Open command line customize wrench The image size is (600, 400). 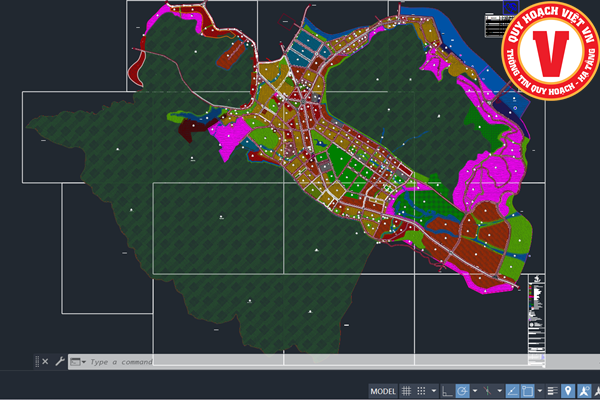click(x=59, y=361)
